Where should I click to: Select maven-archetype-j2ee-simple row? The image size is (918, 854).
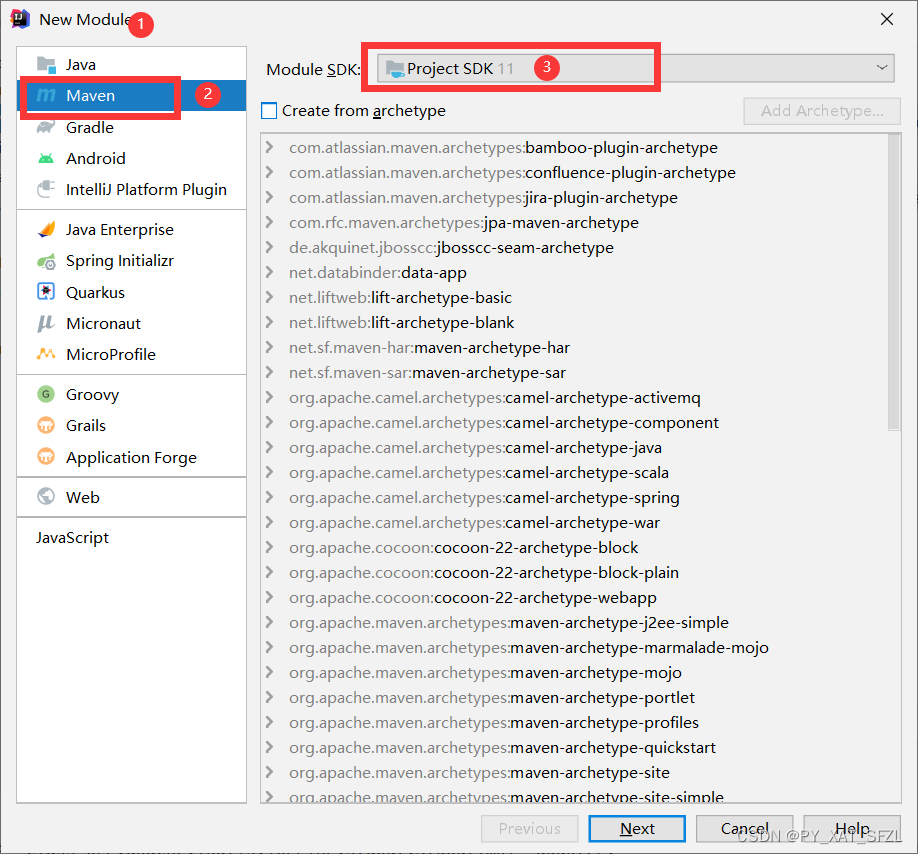(574, 622)
